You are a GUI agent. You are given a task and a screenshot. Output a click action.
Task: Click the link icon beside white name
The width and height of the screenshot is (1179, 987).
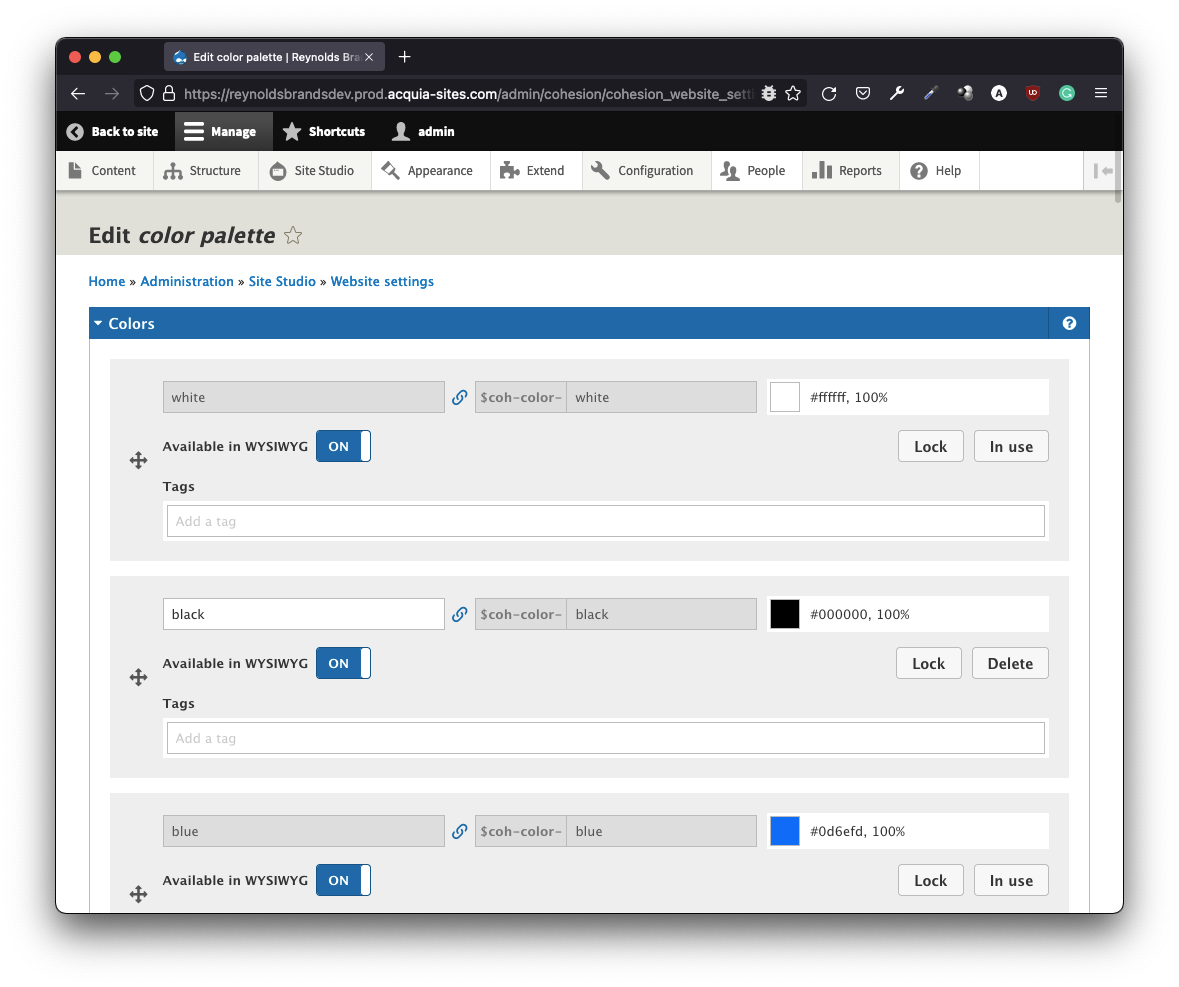tap(460, 397)
